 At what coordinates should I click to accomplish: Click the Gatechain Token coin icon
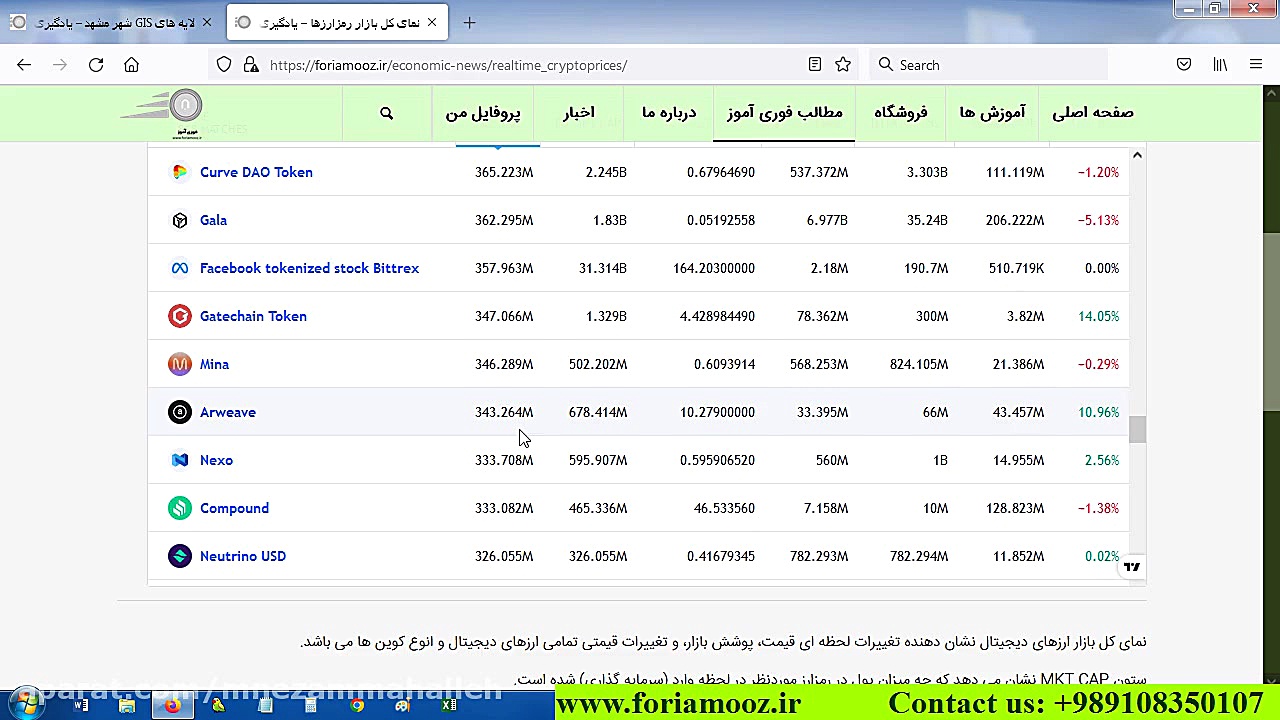pyautogui.click(x=180, y=316)
